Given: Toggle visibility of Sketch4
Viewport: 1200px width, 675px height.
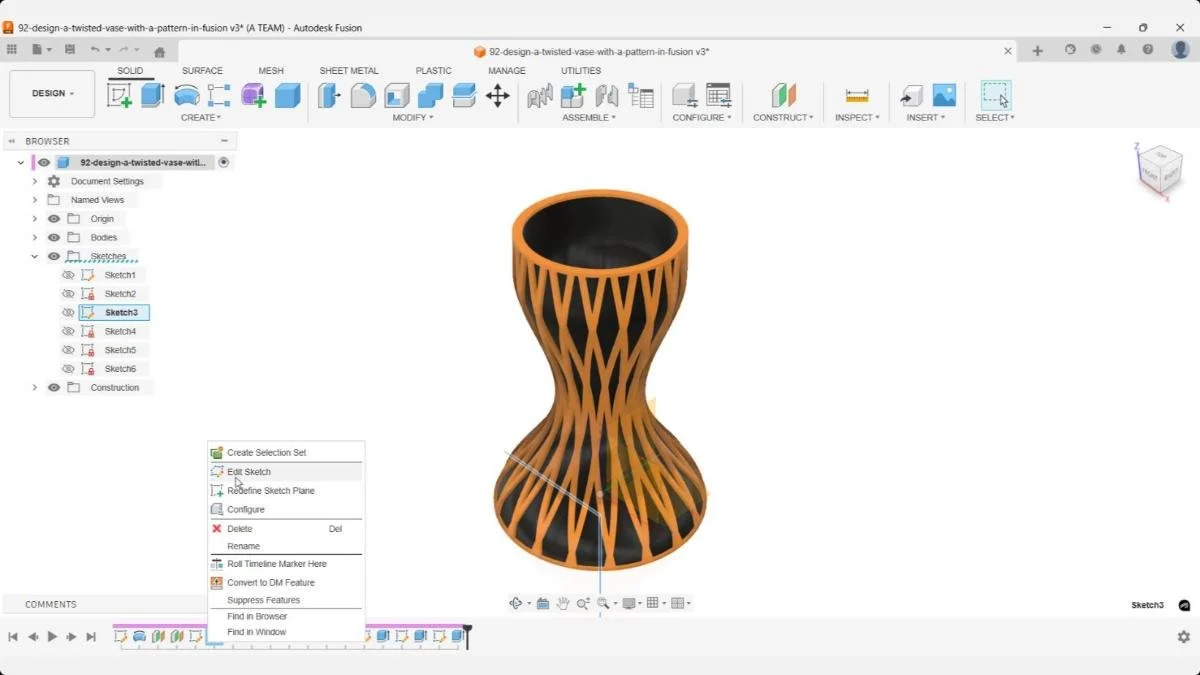Looking at the screenshot, I should click(69, 331).
